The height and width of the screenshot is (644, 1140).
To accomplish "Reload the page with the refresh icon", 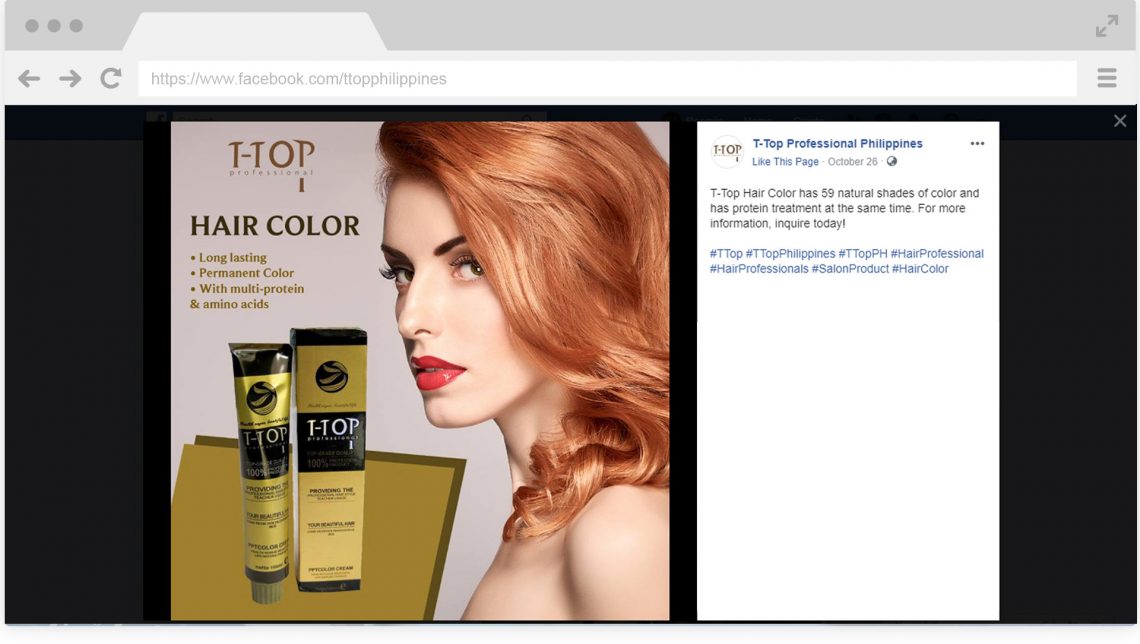I will [x=111, y=79].
